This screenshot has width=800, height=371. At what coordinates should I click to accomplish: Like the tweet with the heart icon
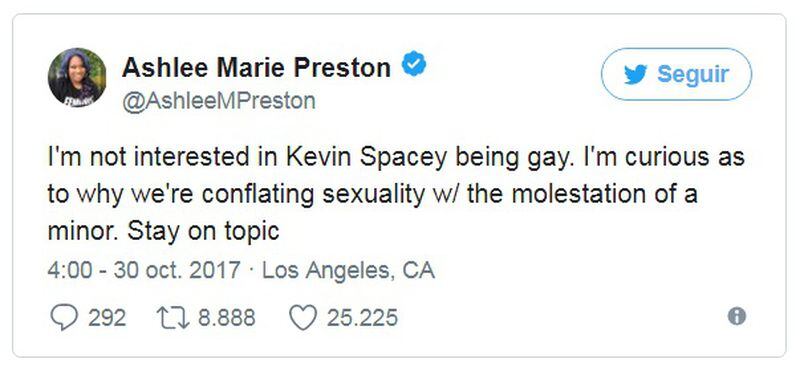coord(303,317)
